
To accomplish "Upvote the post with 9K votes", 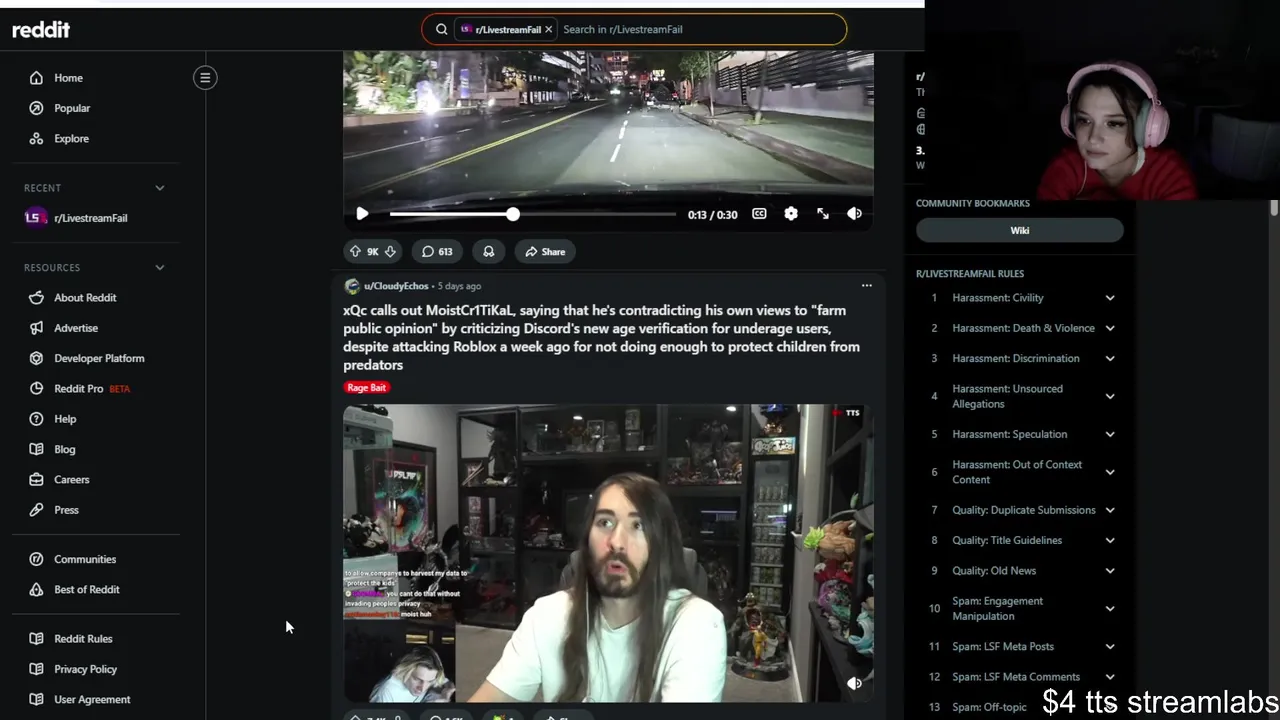I will click(x=355, y=252).
